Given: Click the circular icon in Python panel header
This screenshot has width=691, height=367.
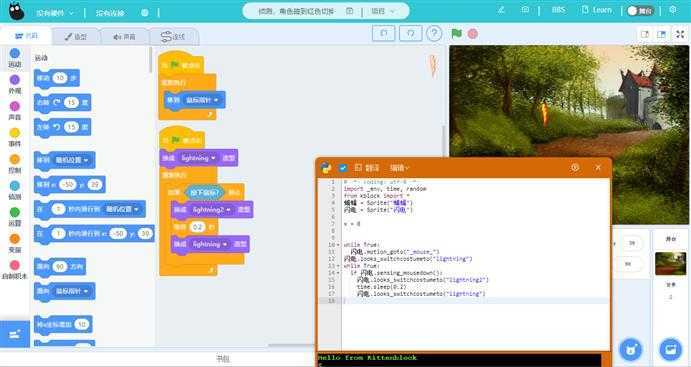Looking at the screenshot, I should (x=575, y=167).
